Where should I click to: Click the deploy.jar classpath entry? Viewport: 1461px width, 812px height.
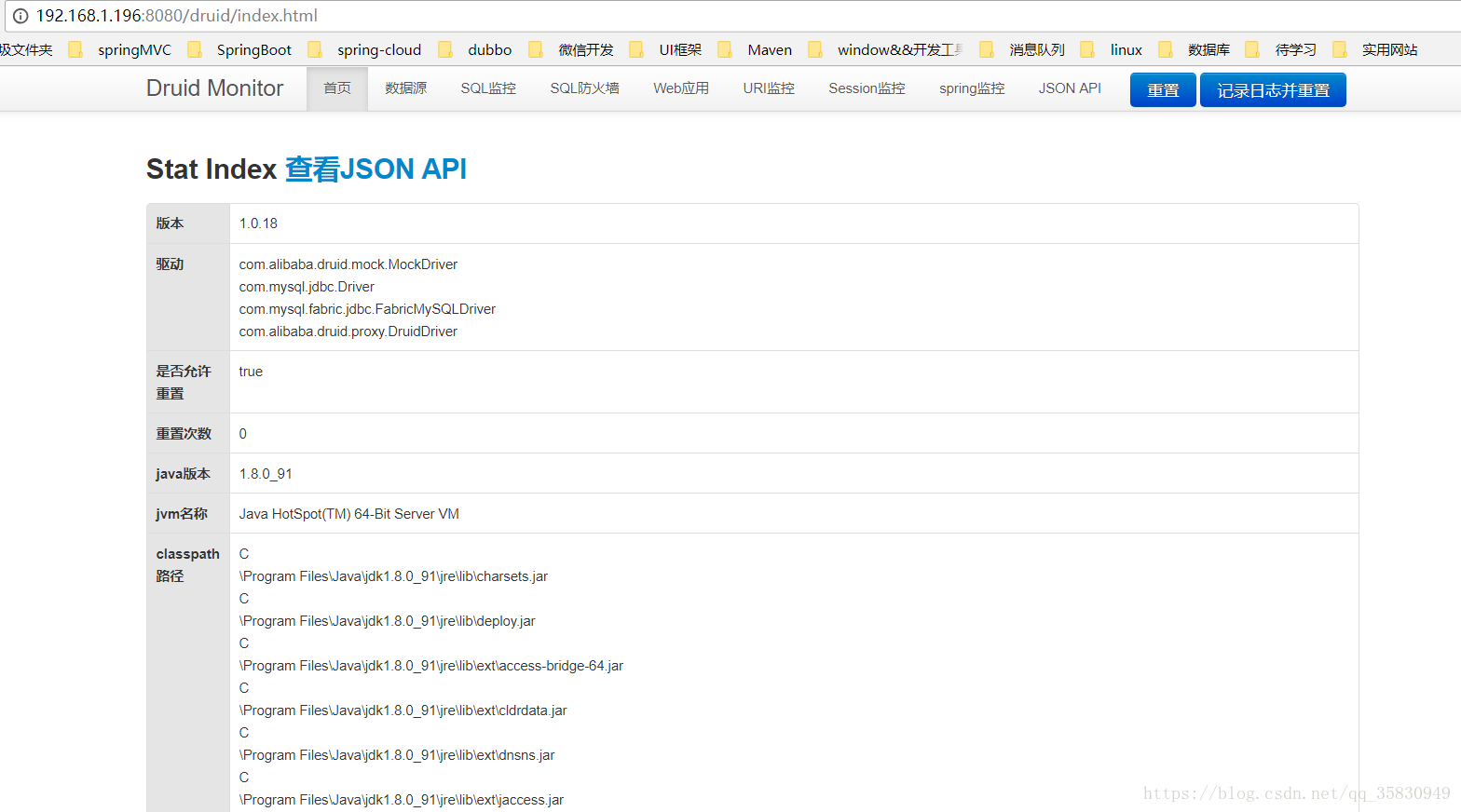click(x=388, y=621)
